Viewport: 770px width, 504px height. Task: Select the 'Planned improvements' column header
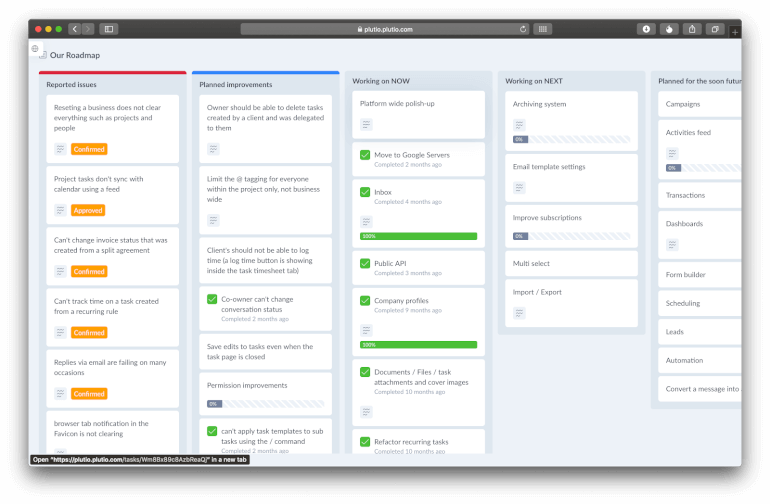pos(236,84)
